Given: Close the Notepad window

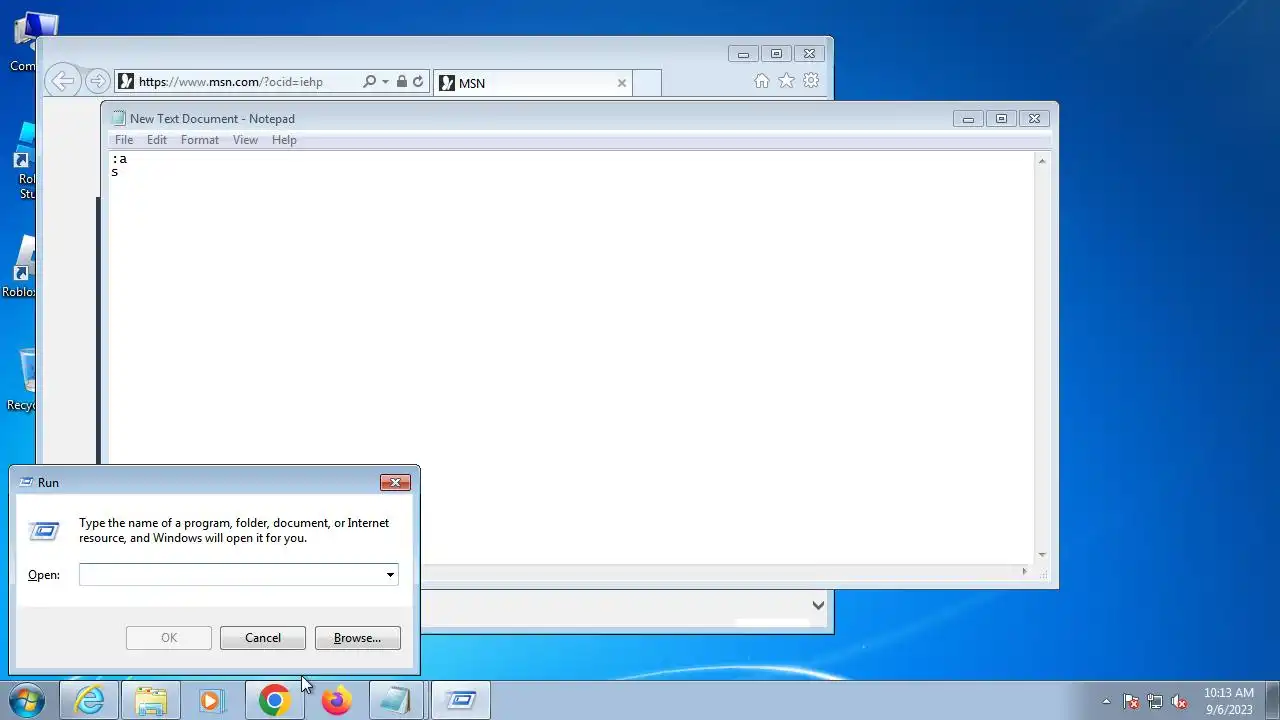Looking at the screenshot, I should click(x=1035, y=118).
